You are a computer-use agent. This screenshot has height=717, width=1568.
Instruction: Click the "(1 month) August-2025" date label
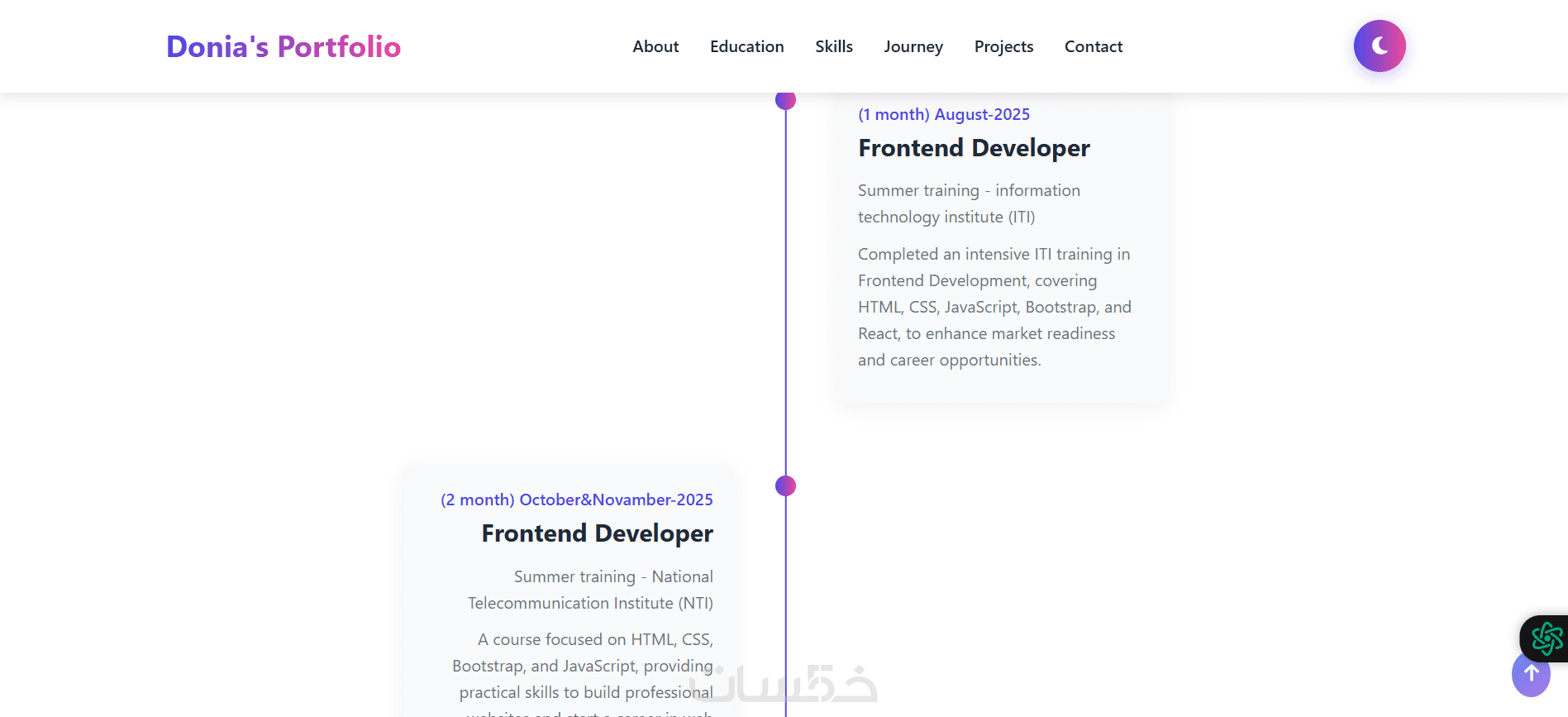point(943,115)
